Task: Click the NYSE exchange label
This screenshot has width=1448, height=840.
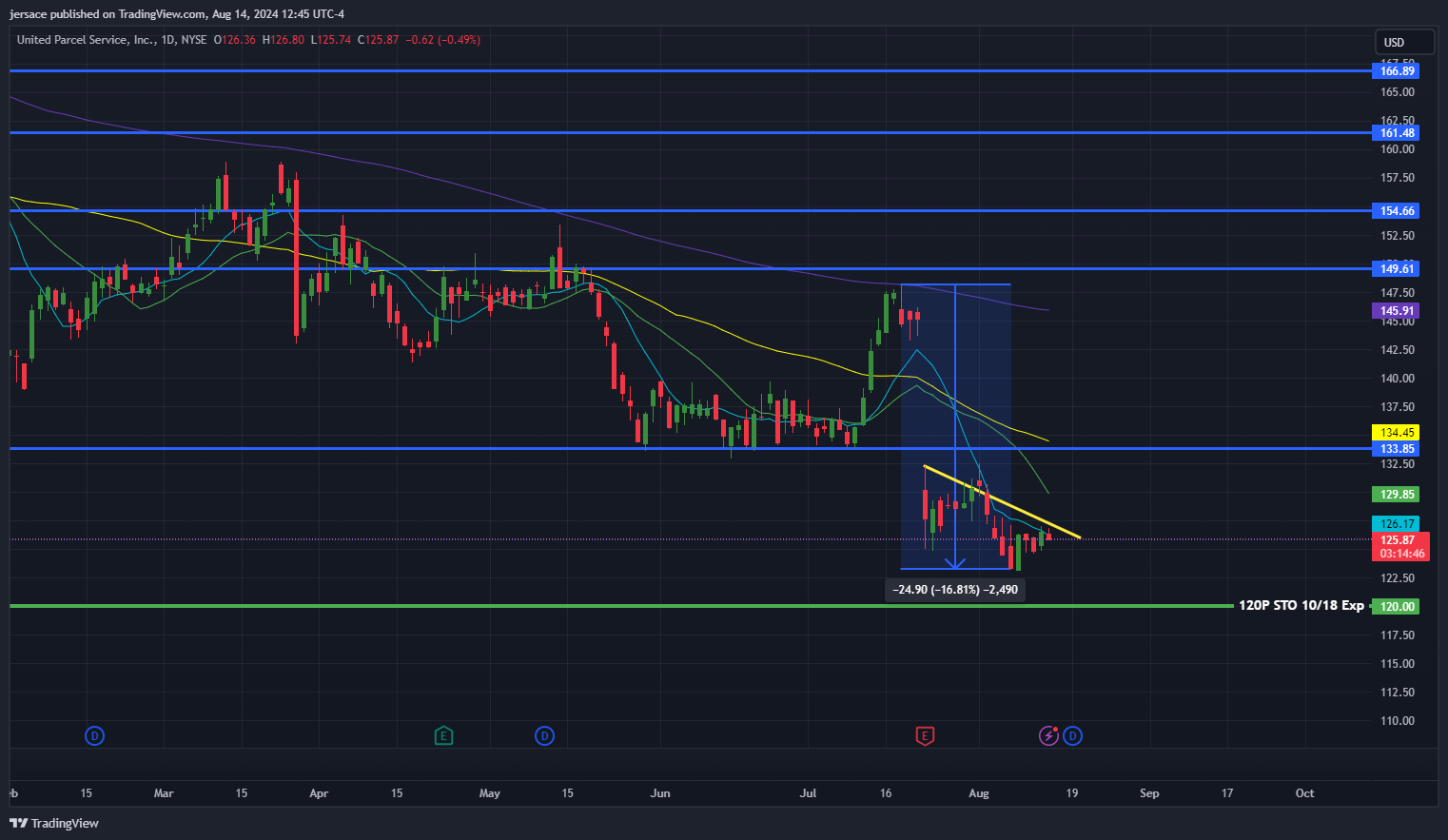Action: click(194, 40)
